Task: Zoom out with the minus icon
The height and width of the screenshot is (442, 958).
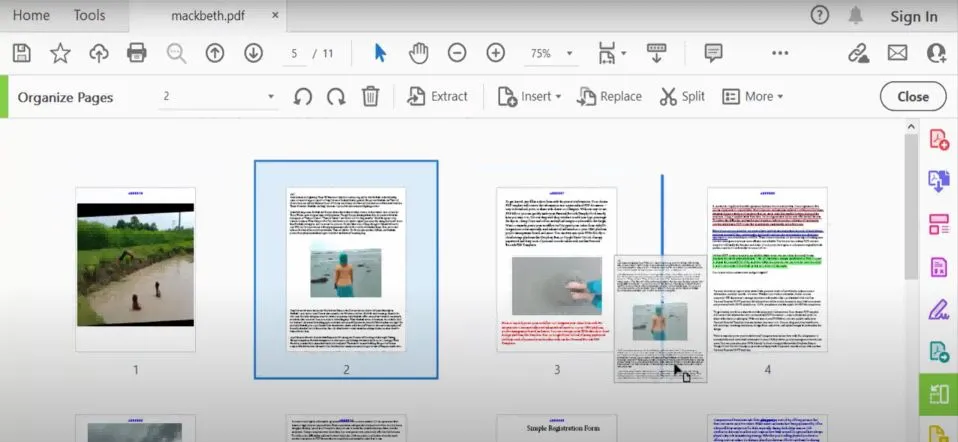Action: (x=456, y=53)
